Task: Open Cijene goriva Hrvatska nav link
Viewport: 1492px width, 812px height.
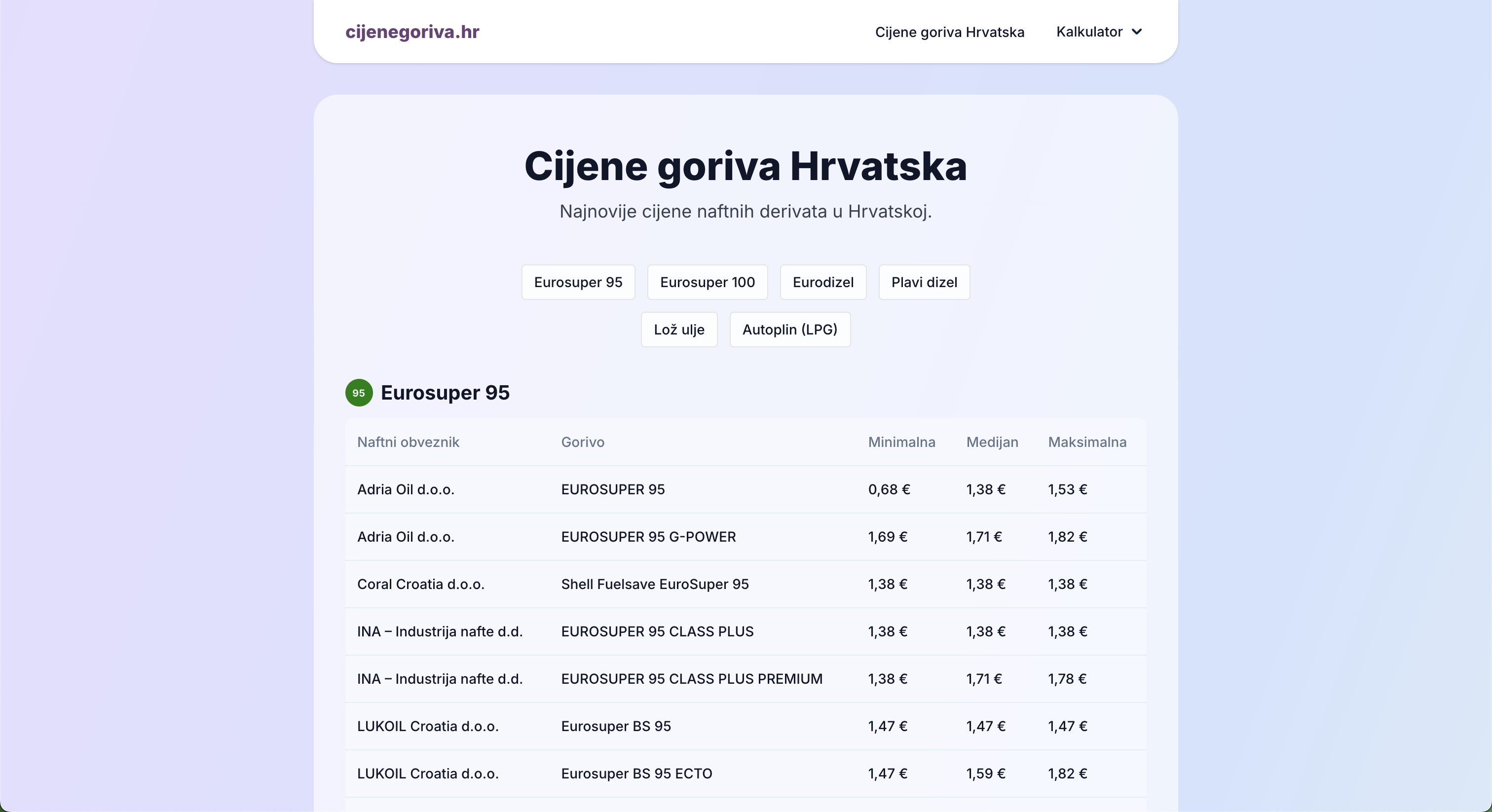Action: point(949,32)
